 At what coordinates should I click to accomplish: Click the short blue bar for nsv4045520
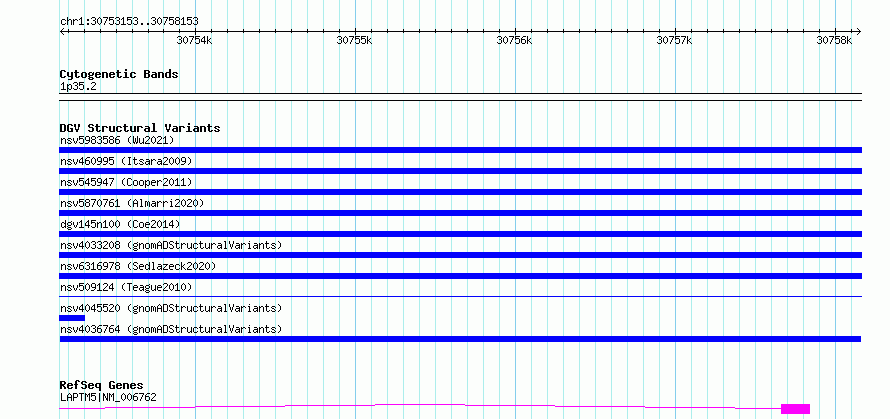[x=72, y=318]
